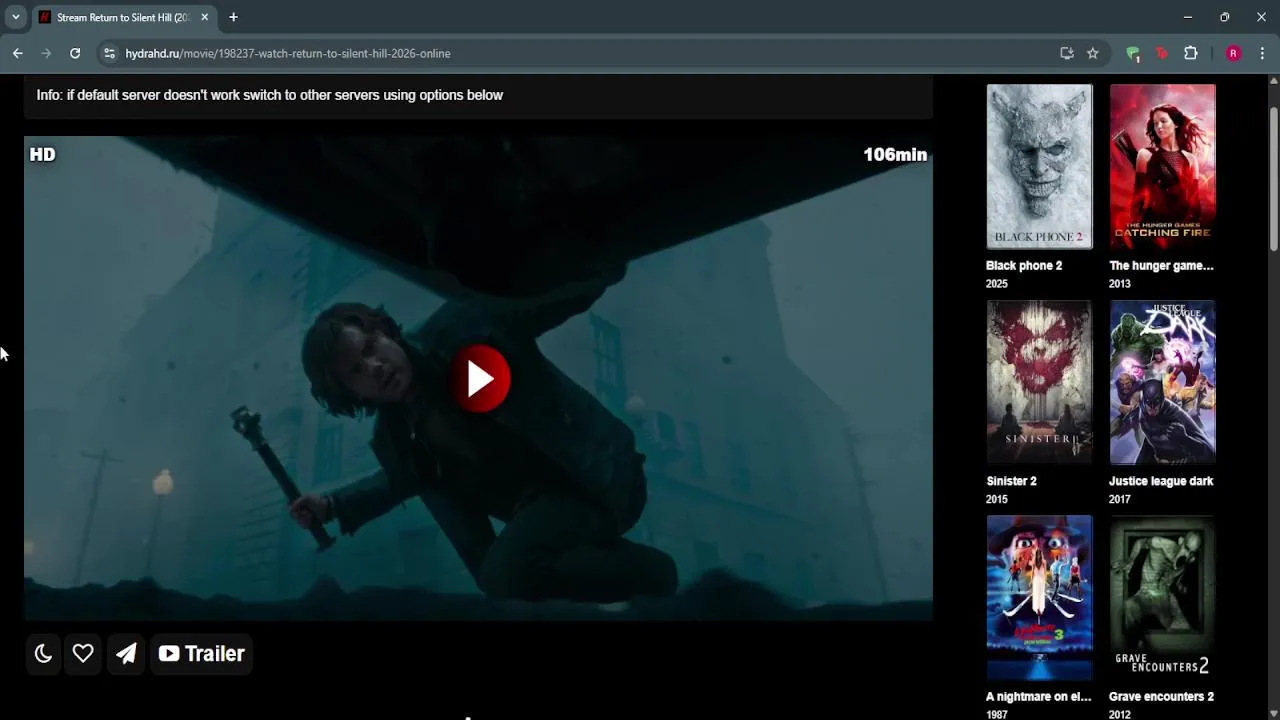Go forward with browser arrow
The width and height of the screenshot is (1280, 720).
pos(46,53)
